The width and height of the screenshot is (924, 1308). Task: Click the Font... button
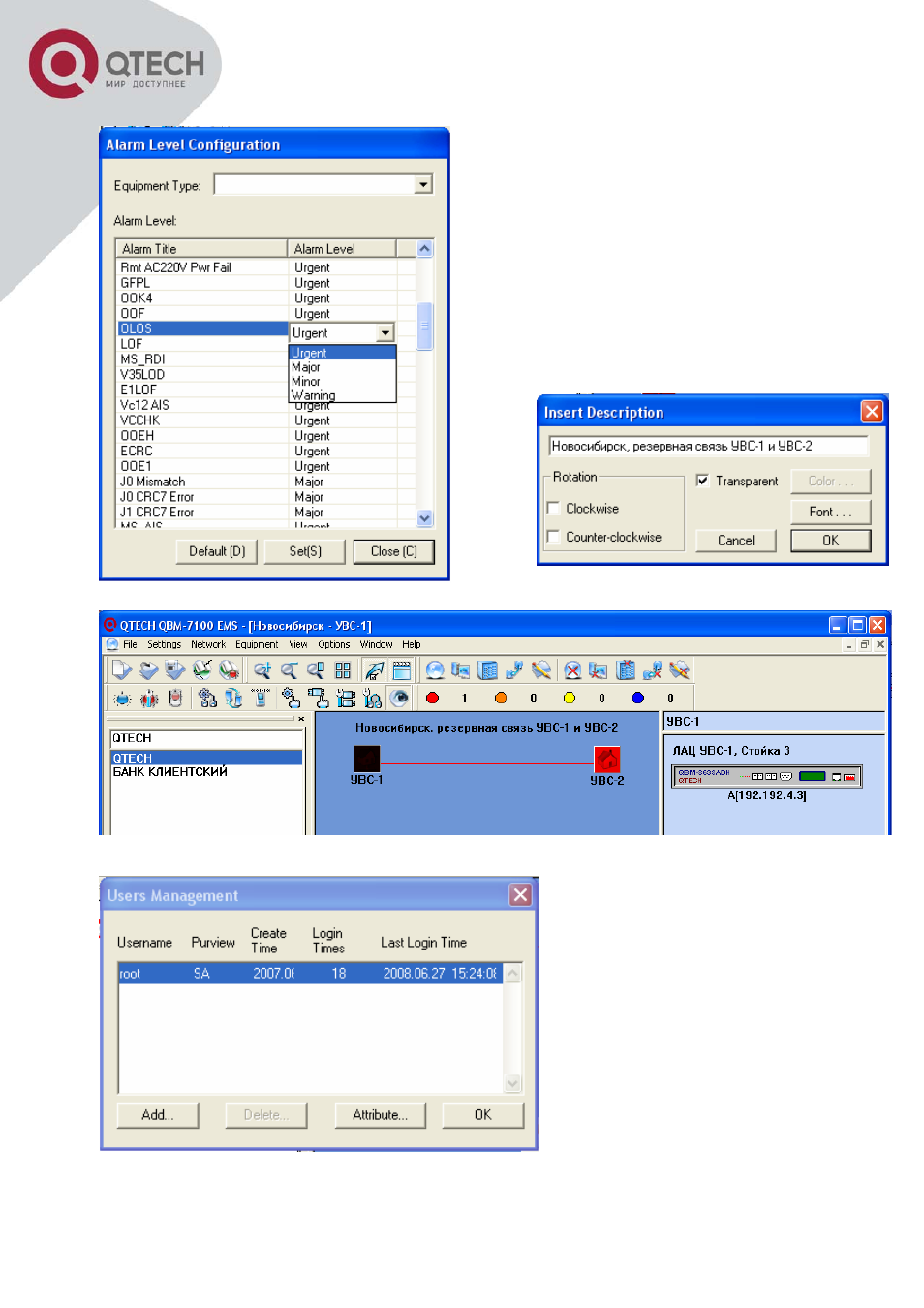tap(831, 512)
